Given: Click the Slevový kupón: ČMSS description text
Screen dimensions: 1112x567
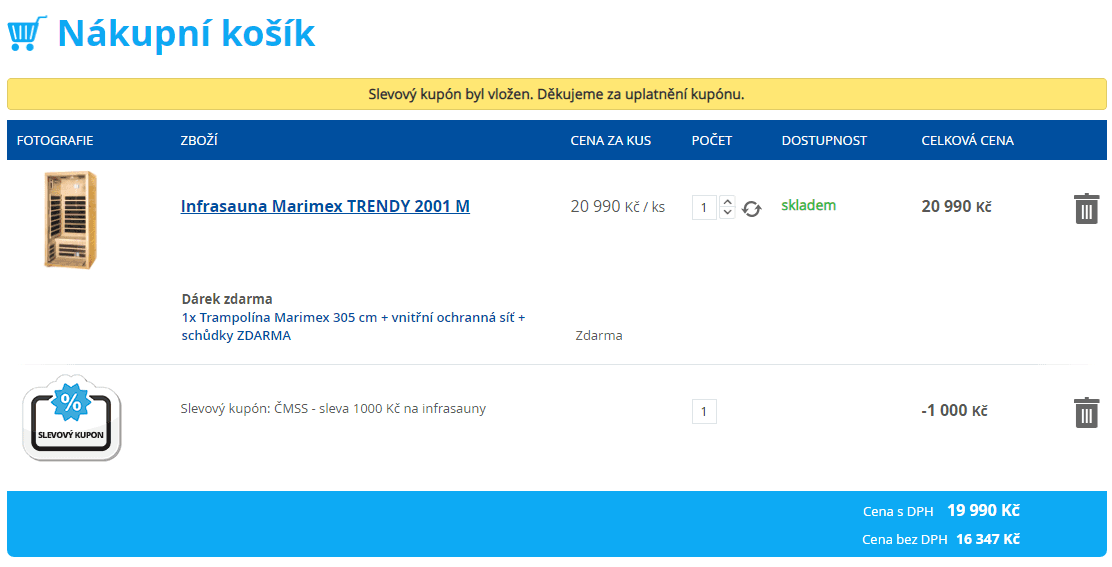Looking at the screenshot, I should tap(333, 409).
